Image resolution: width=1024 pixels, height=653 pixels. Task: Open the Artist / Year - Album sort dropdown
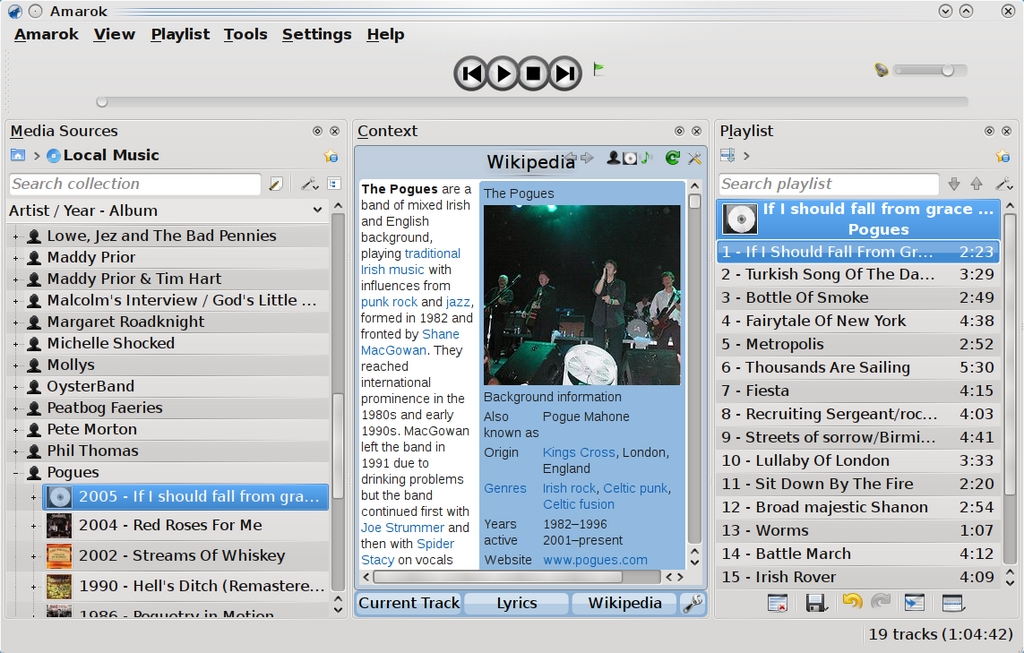tap(317, 211)
